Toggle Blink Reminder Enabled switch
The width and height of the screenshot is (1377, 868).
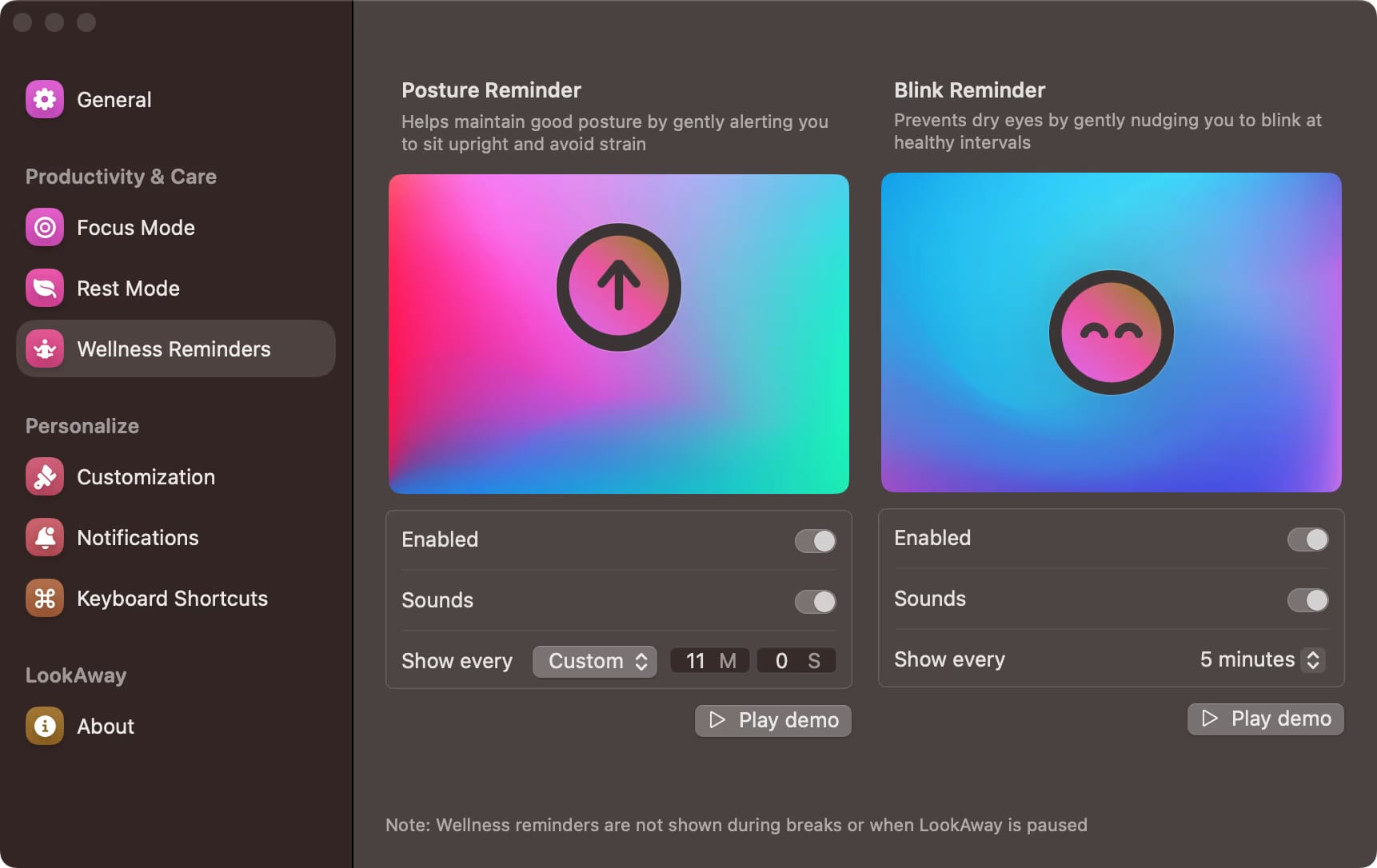tap(1307, 540)
